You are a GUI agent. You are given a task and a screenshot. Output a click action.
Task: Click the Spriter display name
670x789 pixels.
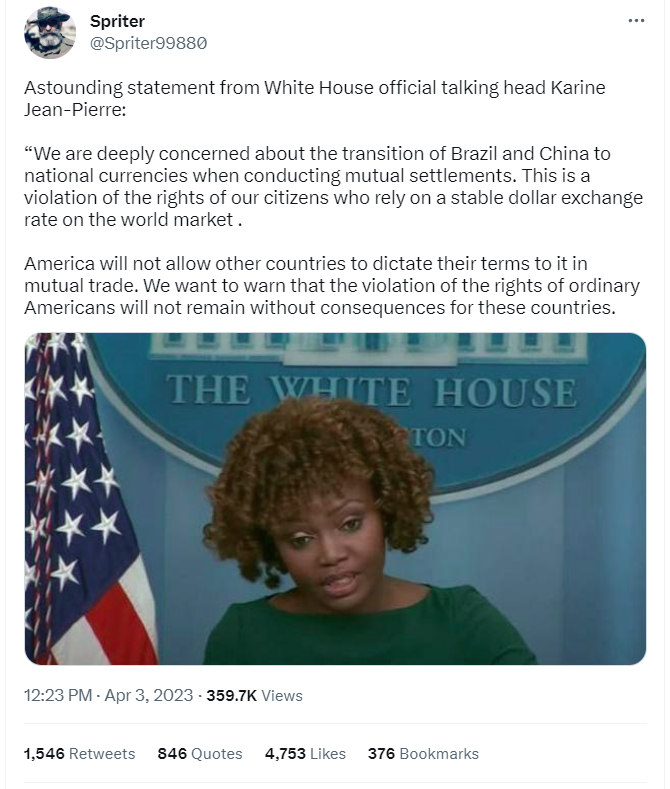coord(117,22)
